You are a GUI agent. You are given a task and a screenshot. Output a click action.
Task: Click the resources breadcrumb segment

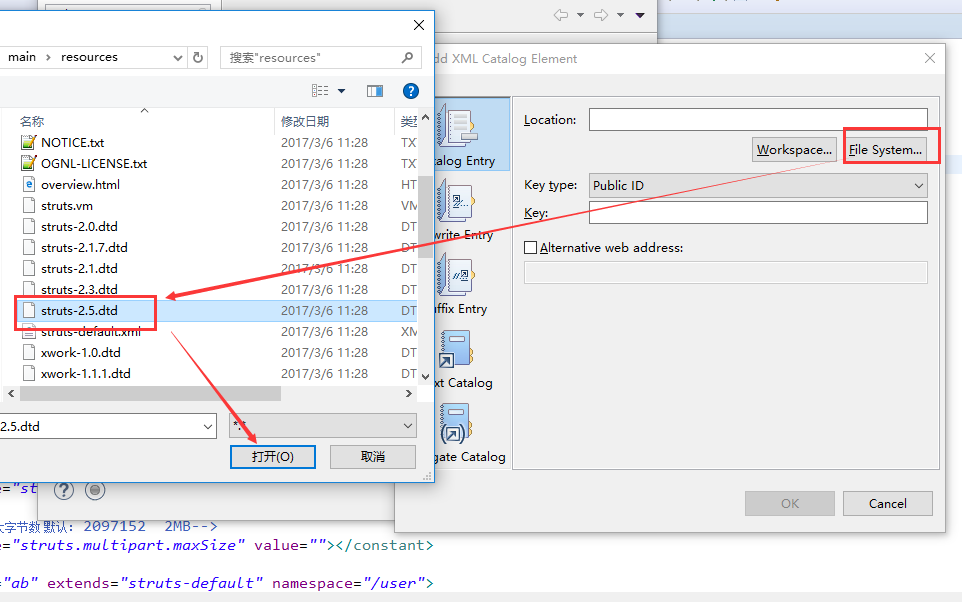89,57
